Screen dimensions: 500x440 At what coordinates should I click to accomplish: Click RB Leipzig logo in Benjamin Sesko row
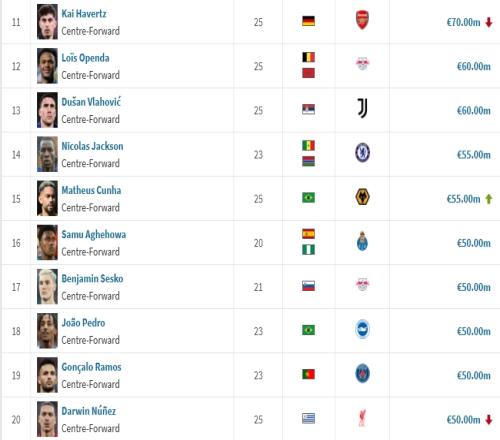tap(362, 284)
